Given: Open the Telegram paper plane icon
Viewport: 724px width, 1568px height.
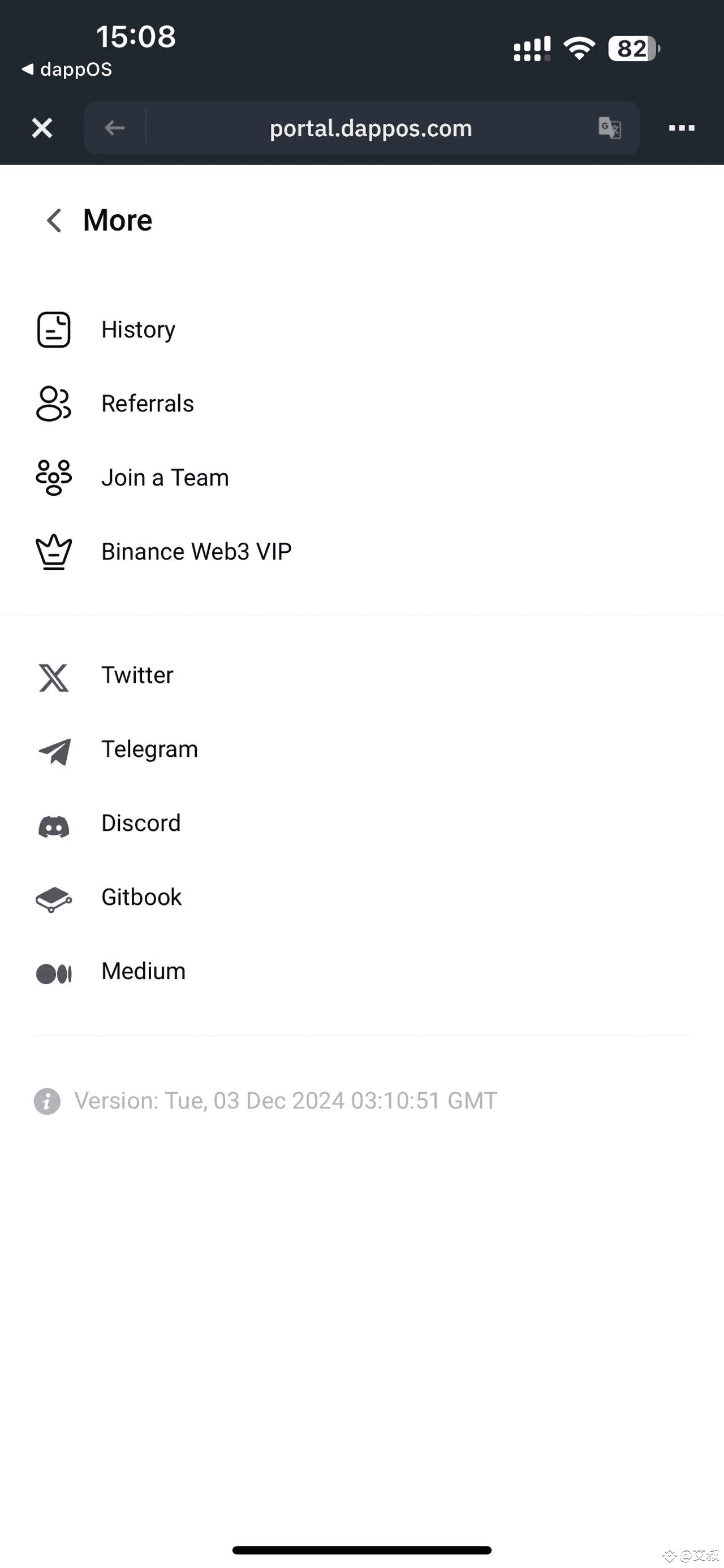Looking at the screenshot, I should coord(55,751).
